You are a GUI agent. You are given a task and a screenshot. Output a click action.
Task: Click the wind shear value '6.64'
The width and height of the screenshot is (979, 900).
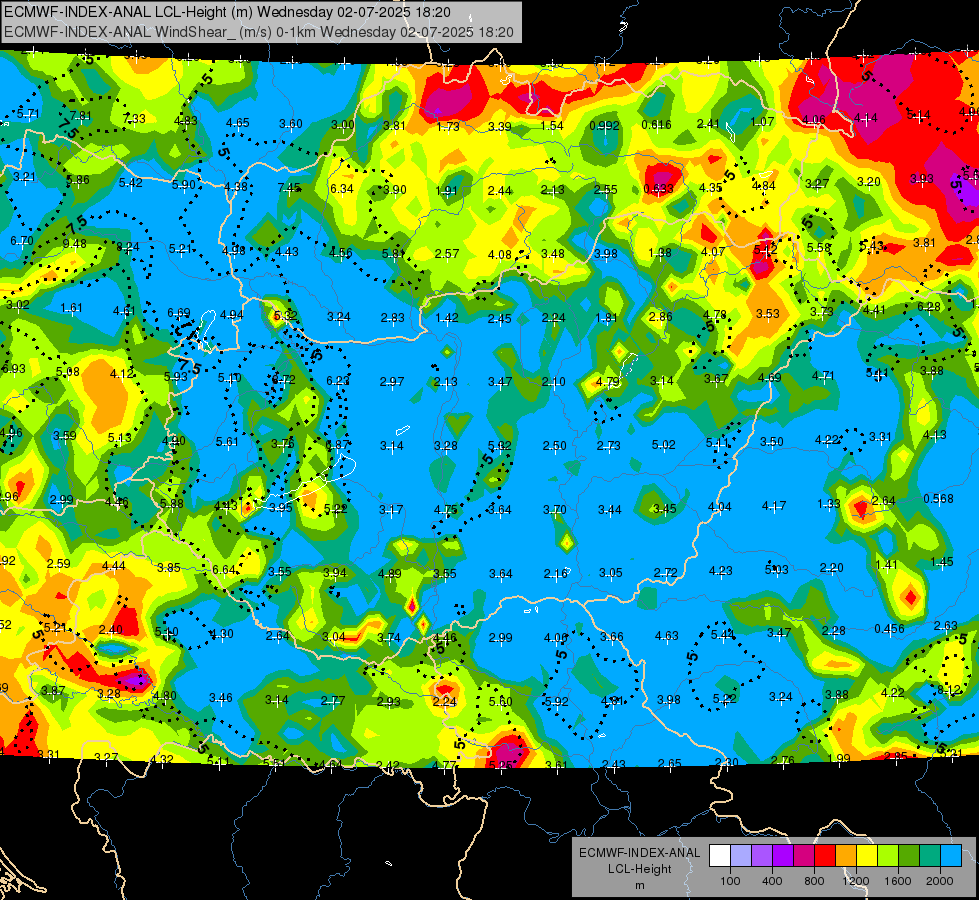pos(224,570)
